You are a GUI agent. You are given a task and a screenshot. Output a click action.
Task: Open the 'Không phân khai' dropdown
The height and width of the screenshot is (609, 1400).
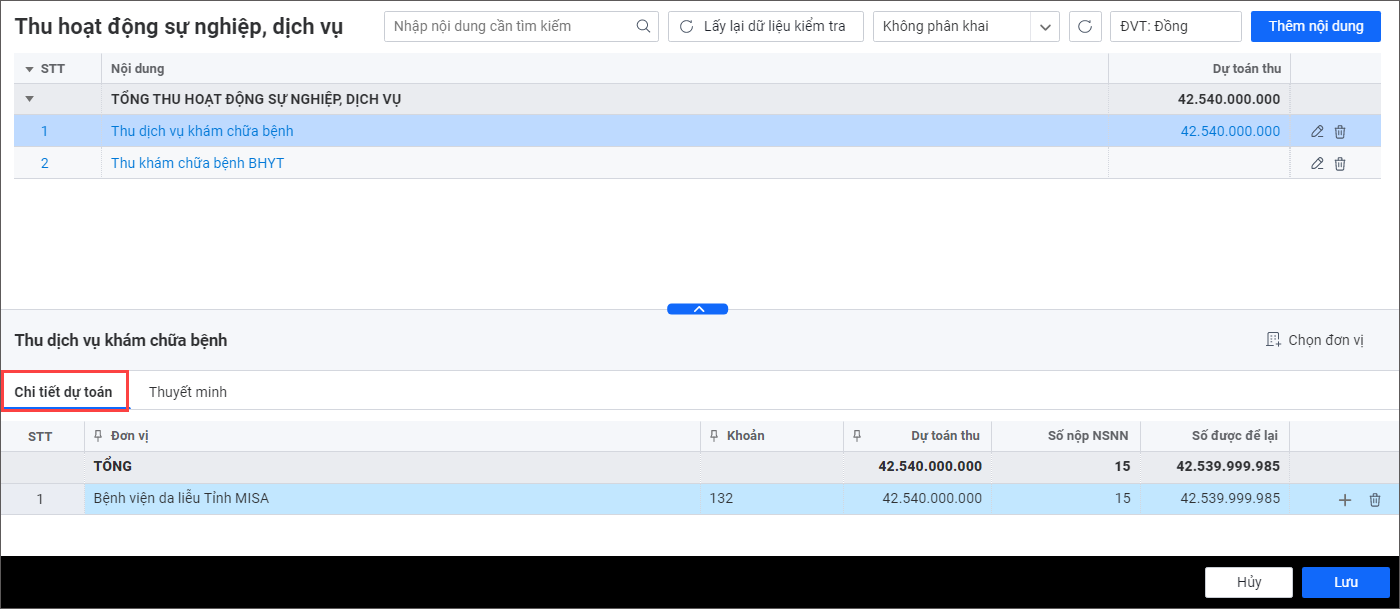1045,27
